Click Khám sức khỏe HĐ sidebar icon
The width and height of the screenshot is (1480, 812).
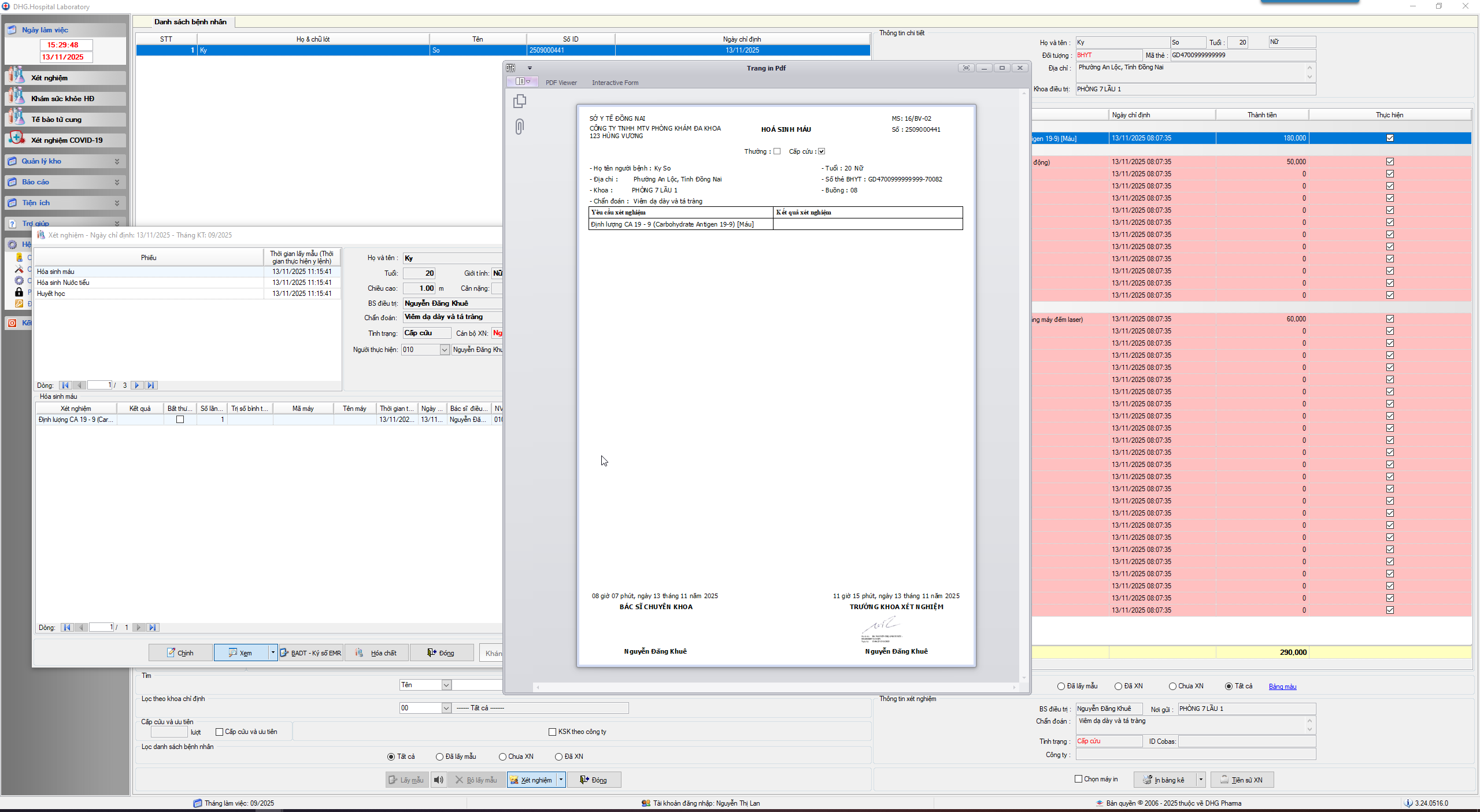pyautogui.click(x=16, y=97)
